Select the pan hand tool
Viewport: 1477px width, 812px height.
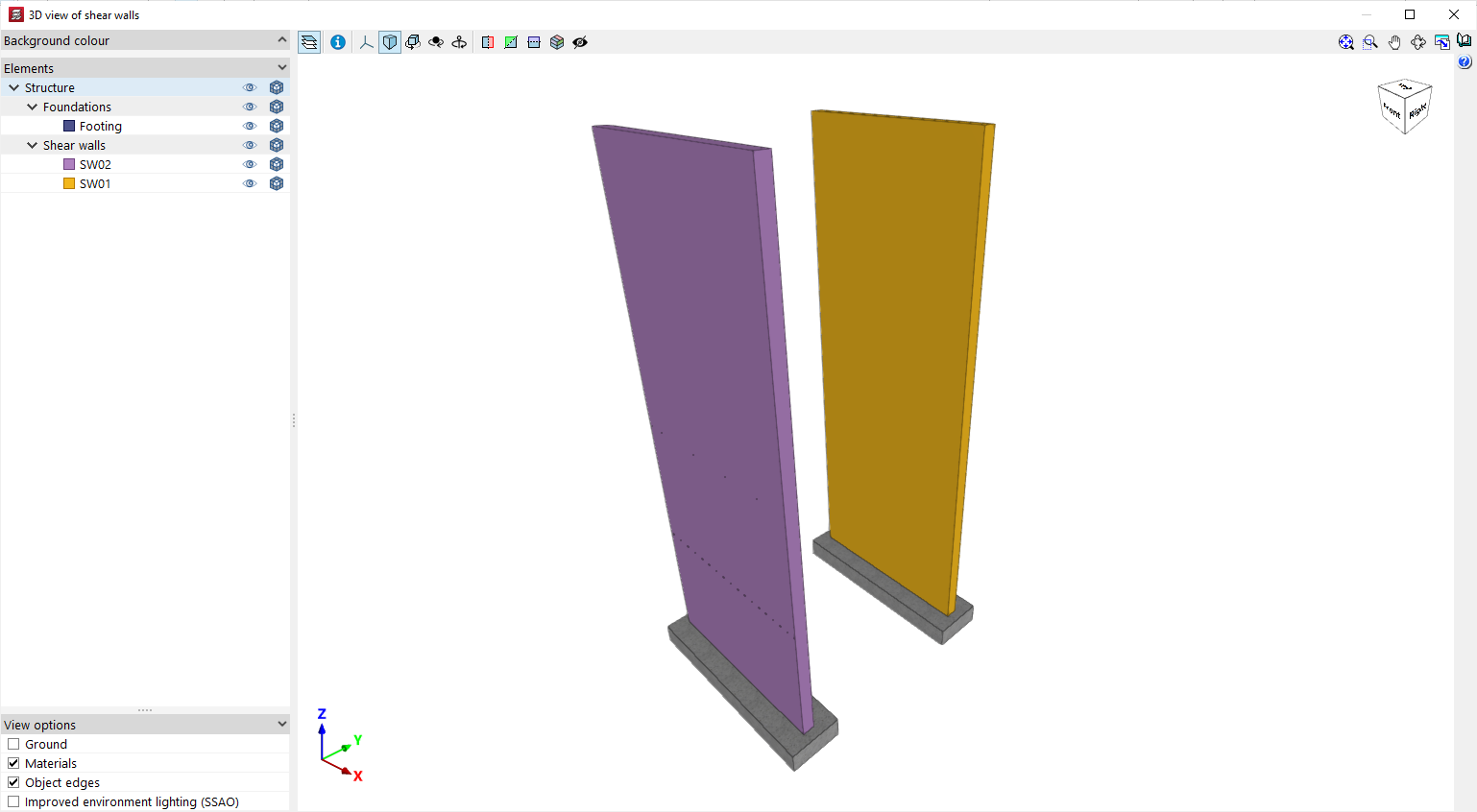(1394, 42)
